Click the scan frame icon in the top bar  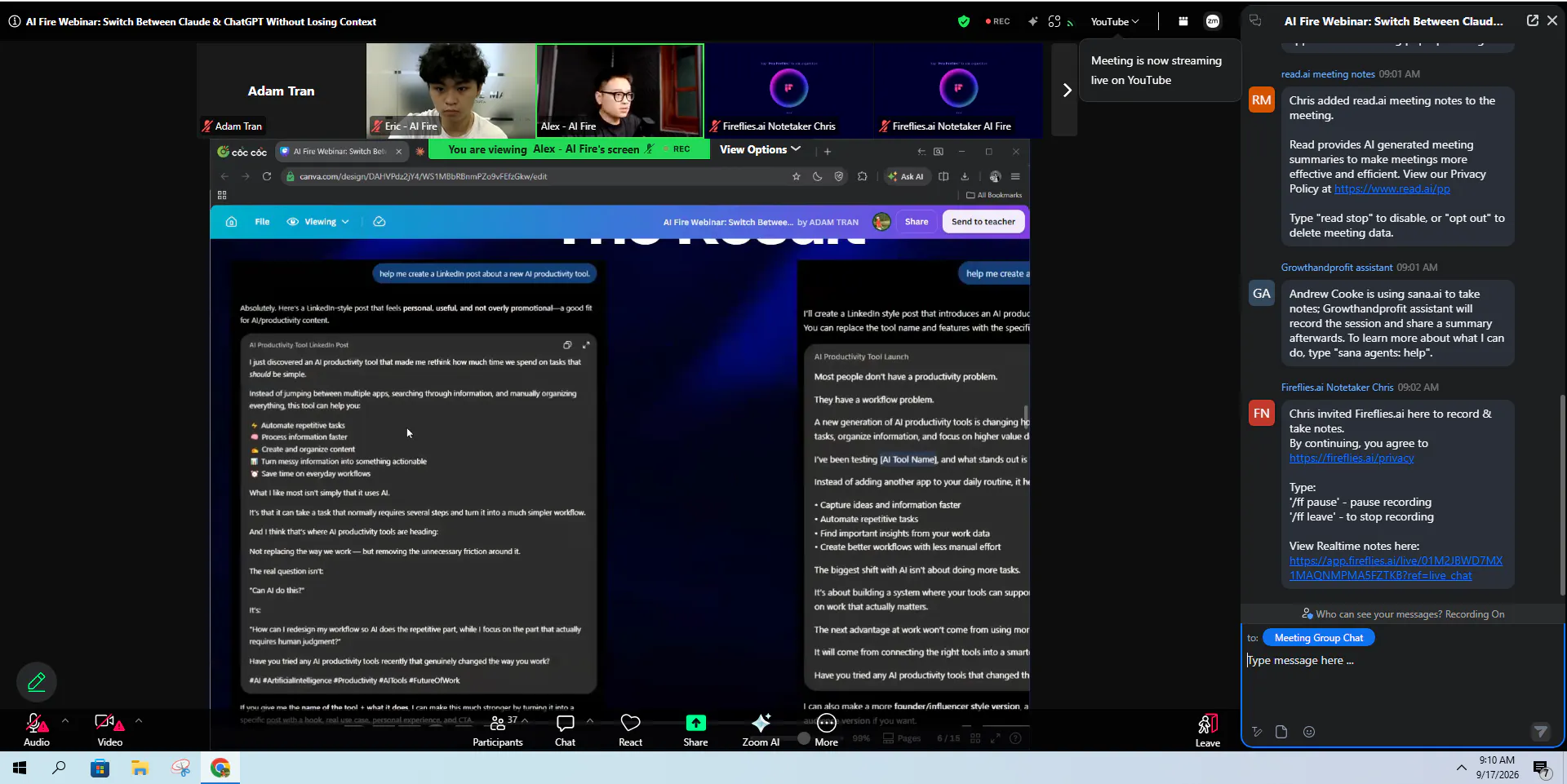1054,22
